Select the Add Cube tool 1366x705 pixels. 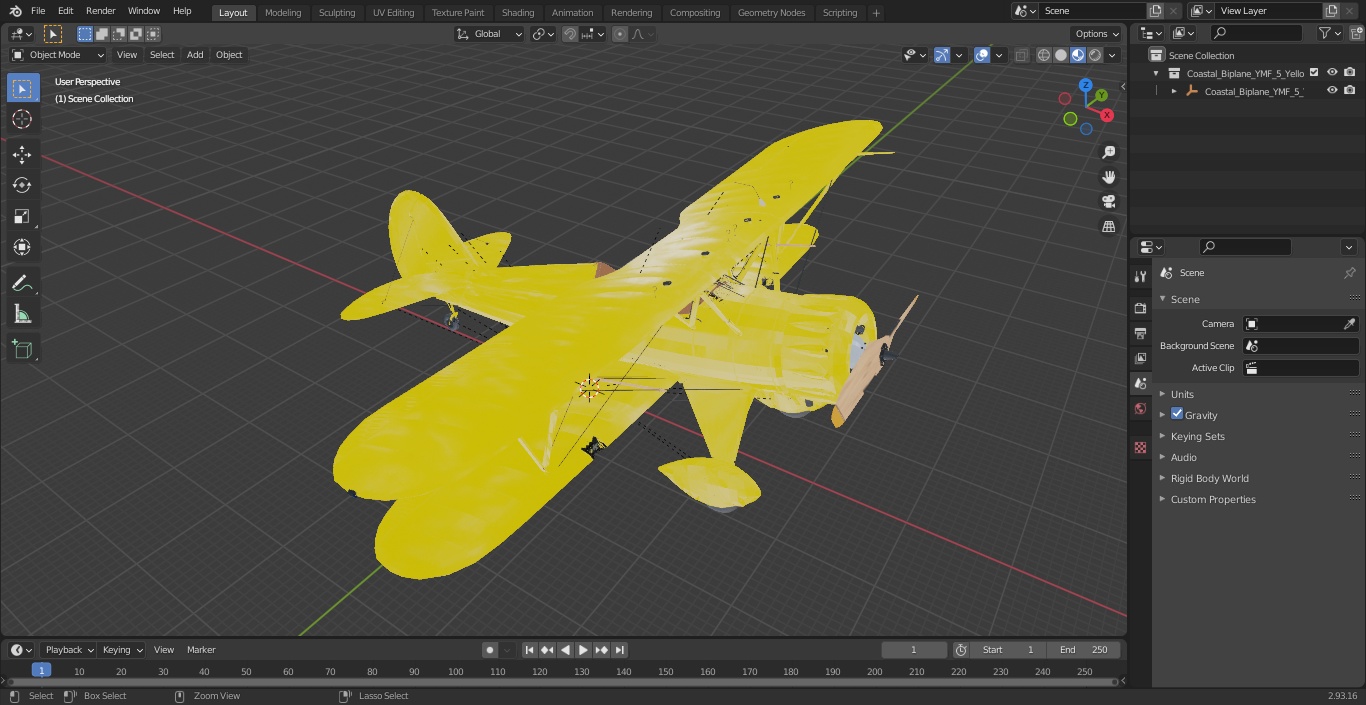(x=22, y=350)
